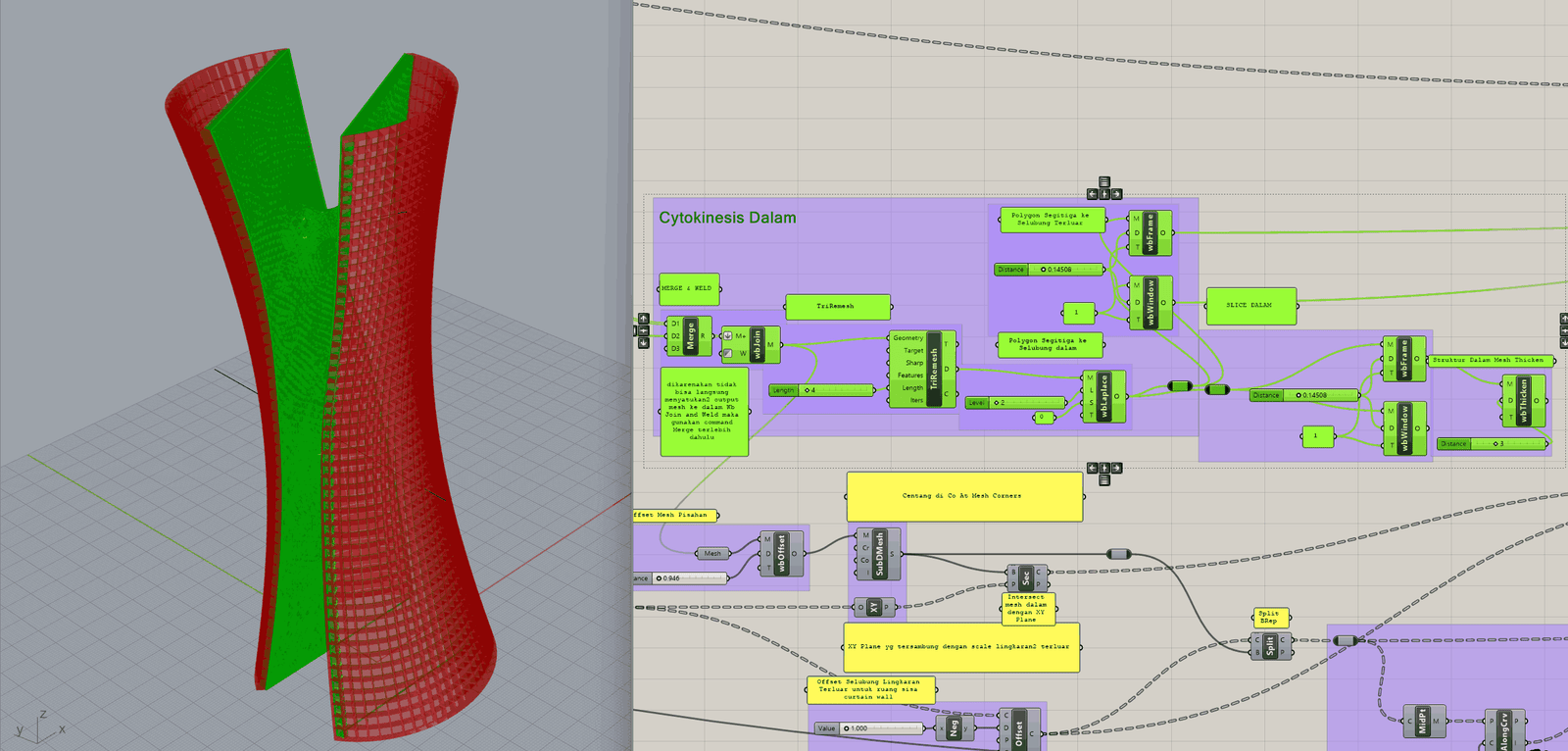This screenshot has width=1568, height=751.
Task: Select the SLICE DALAM panel
Action: click(x=1250, y=306)
